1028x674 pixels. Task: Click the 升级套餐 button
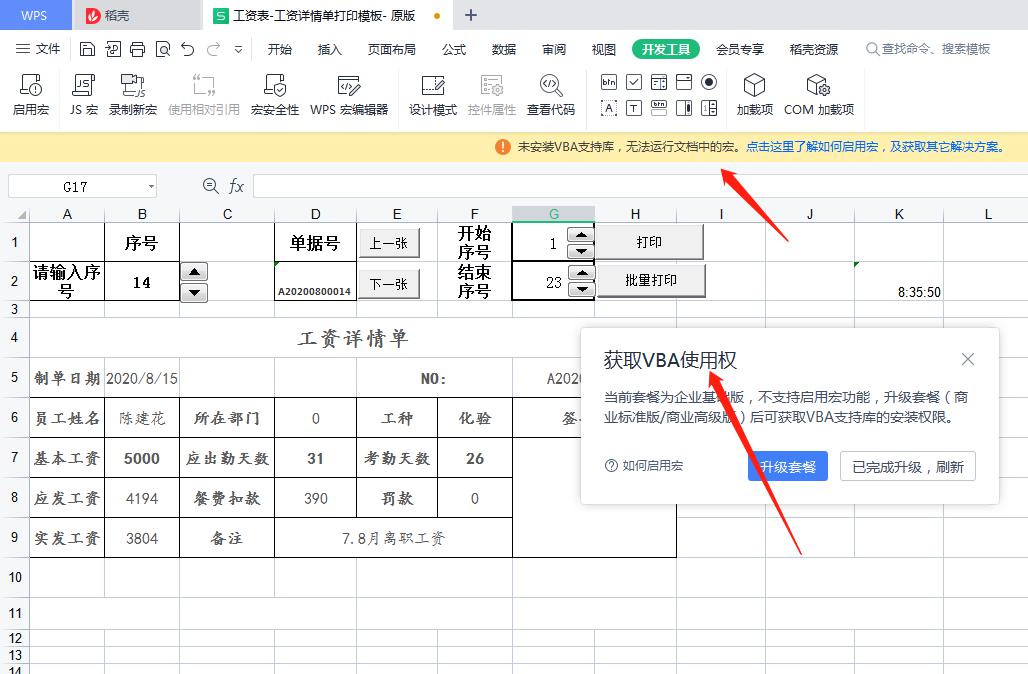coord(787,466)
